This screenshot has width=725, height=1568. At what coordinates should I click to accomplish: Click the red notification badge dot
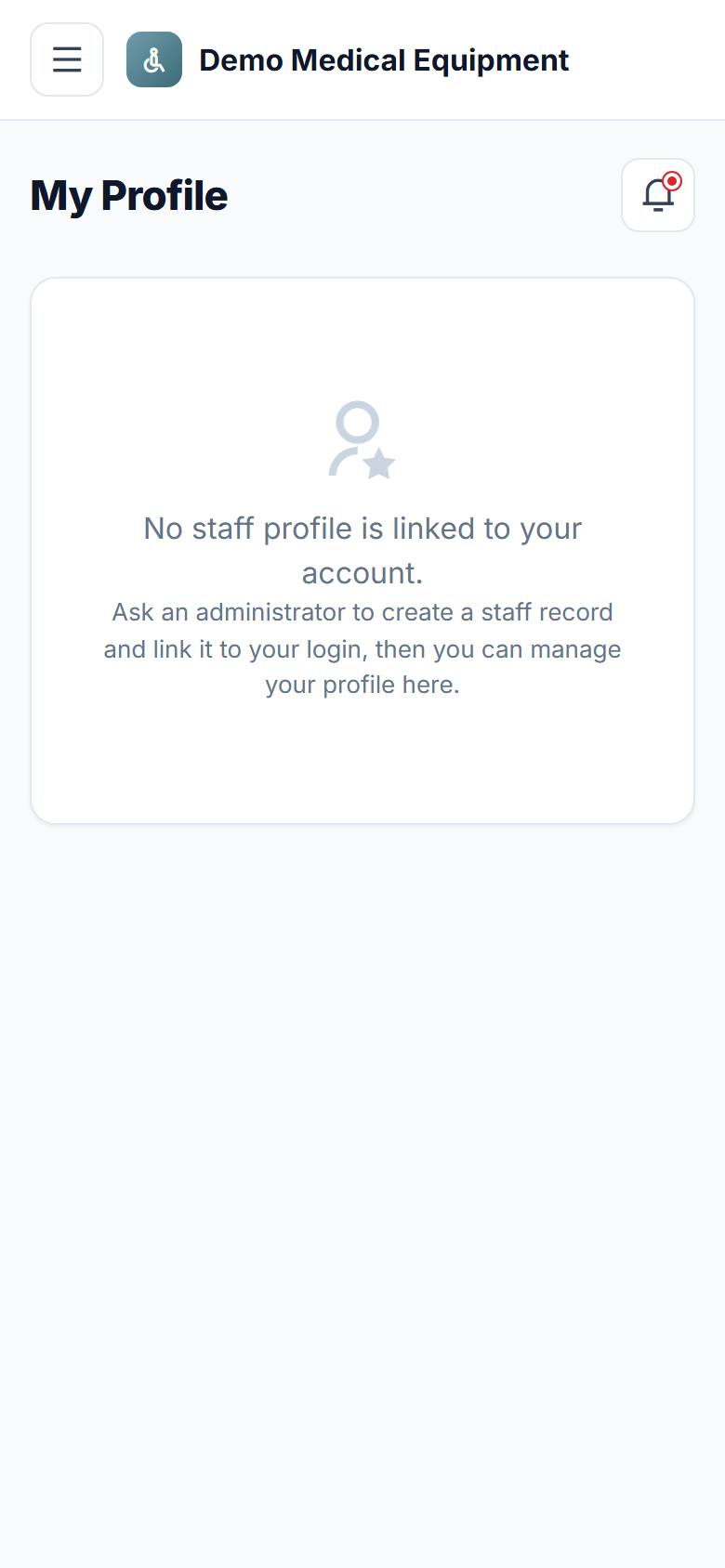pyautogui.click(x=672, y=181)
